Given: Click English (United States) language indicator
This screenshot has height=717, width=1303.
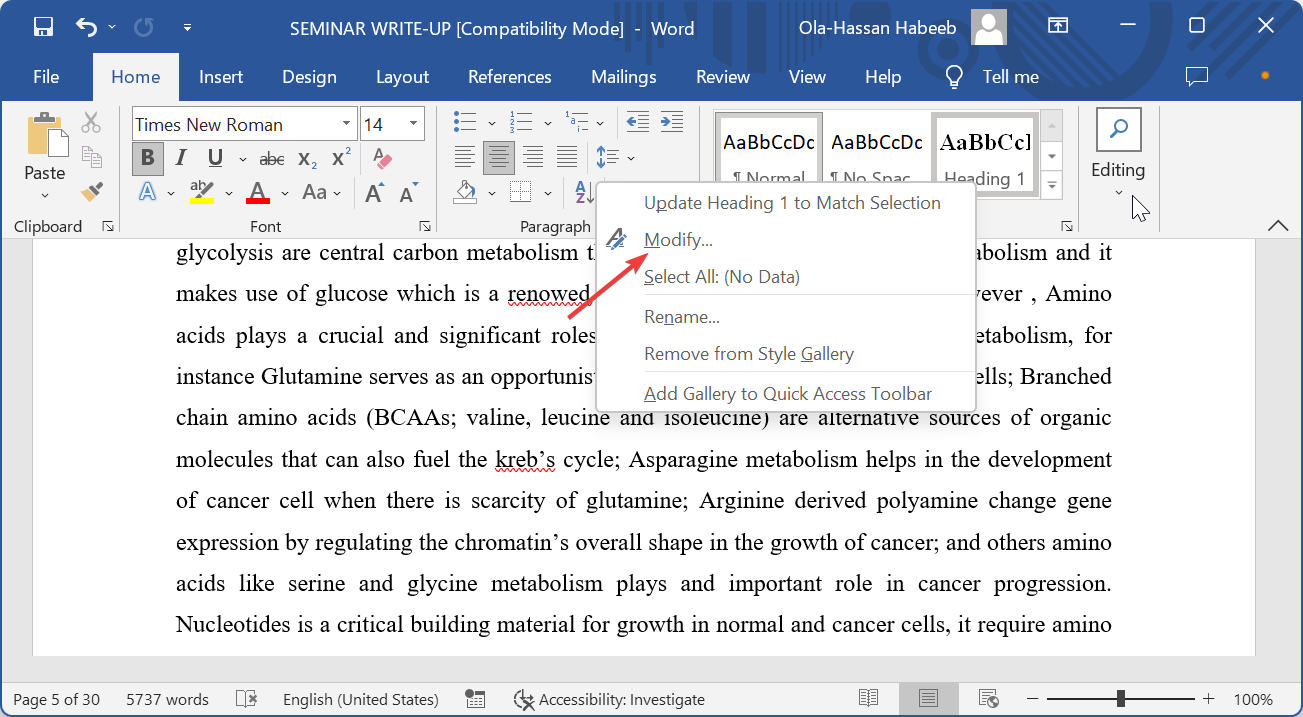Looking at the screenshot, I should pyautogui.click(x=360, y=699).
